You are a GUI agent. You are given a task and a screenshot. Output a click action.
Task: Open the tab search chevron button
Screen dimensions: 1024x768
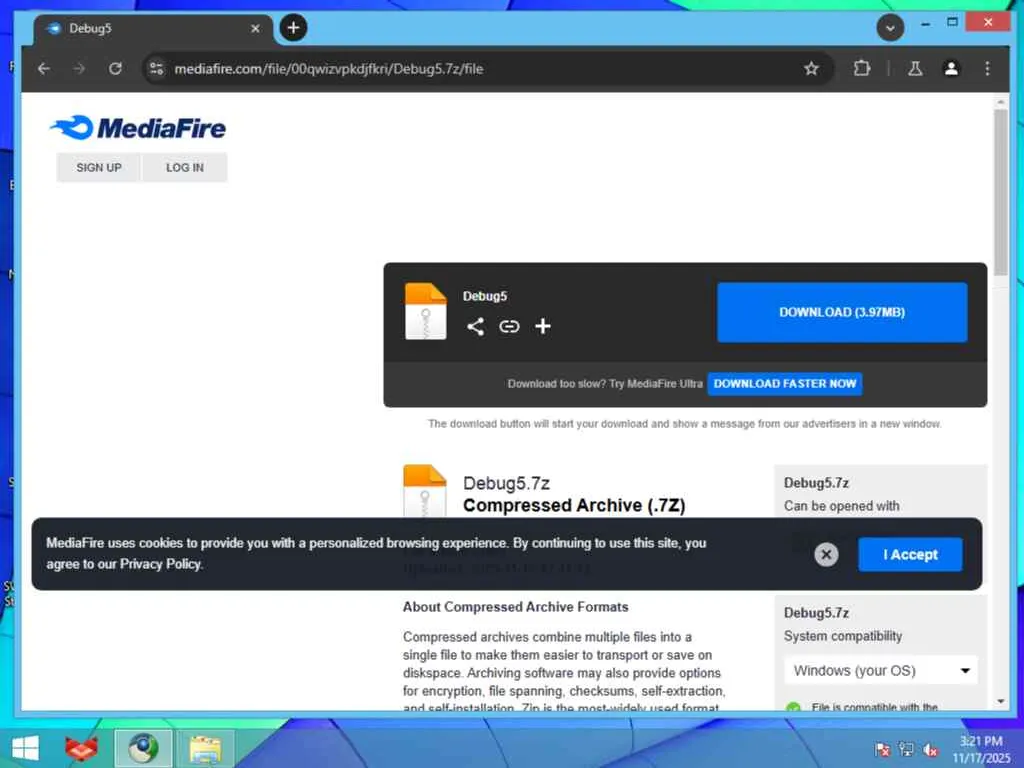890,28
